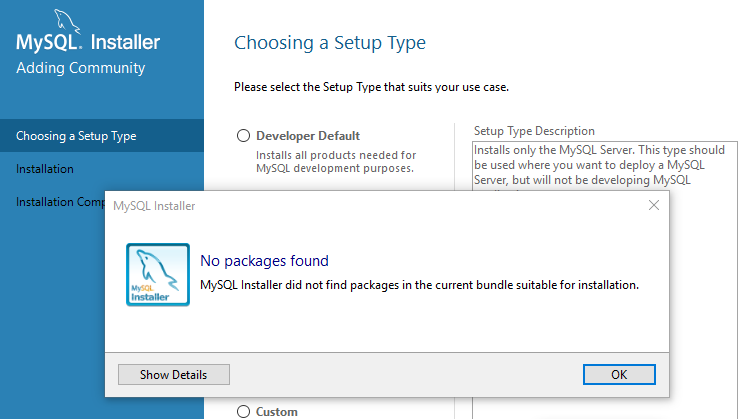Click the Choosing a Setup Type page heading
The image size is (743, 419).
[330, 43]
